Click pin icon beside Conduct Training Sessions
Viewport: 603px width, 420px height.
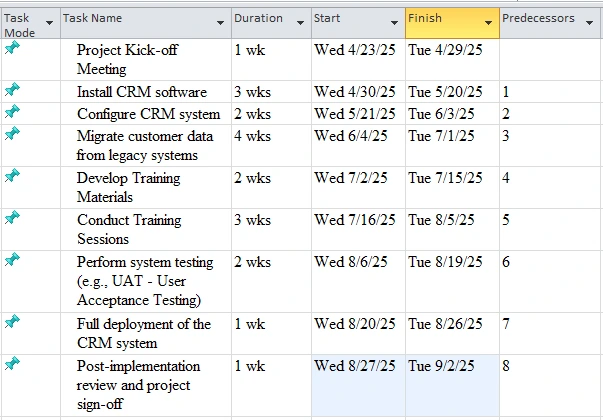point(12,218)
